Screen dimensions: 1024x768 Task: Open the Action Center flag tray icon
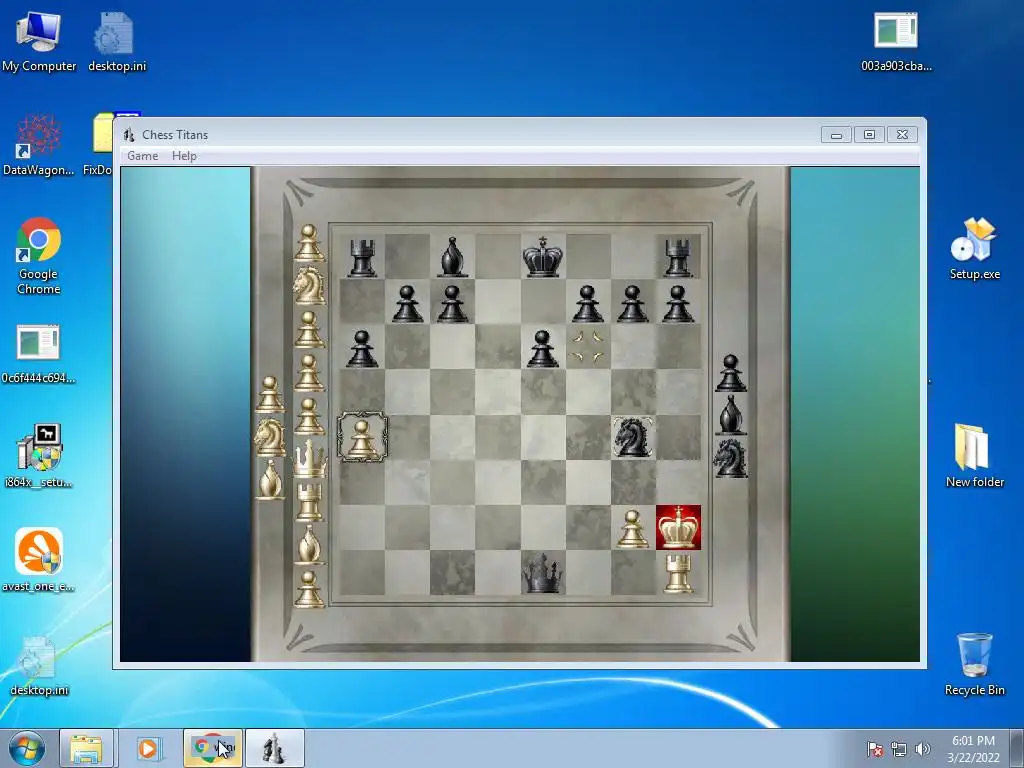pos(875,749)
